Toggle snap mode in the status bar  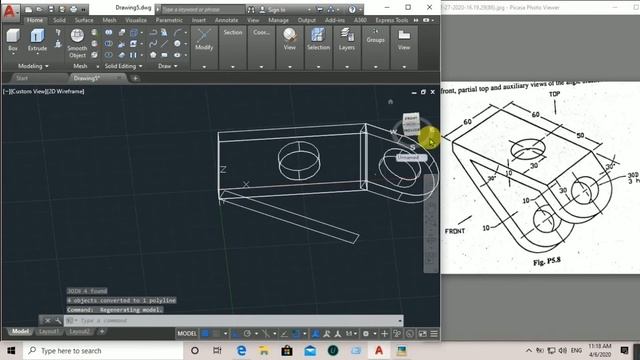point(216,333)
